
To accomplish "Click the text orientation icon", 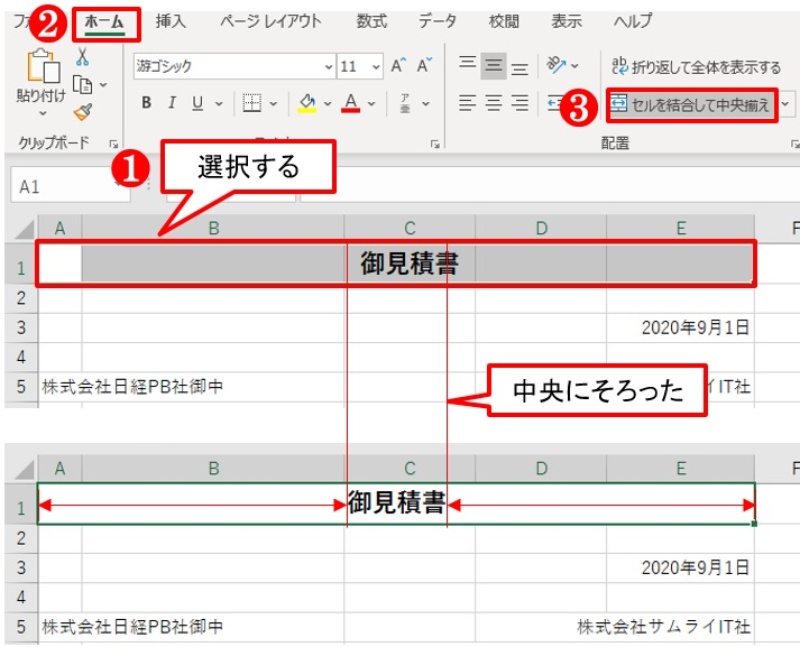I will coord(555,66).
